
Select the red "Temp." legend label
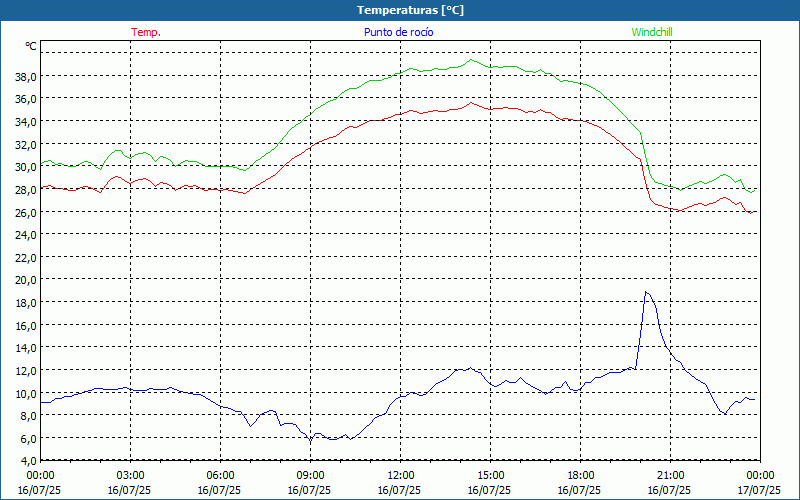[x=146, y=32]
